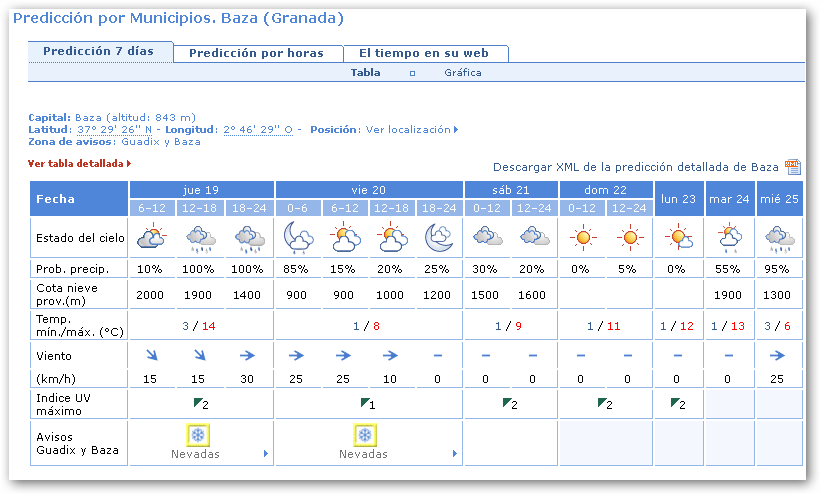Expand Nevadas warning arrow for vie 20

(456, 454)
